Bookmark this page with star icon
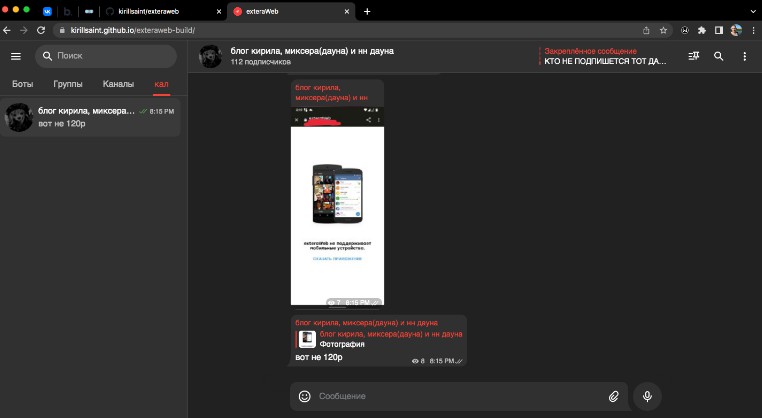Image resolution: width=762 pixels, height=418 pixels. click(663, 30)
